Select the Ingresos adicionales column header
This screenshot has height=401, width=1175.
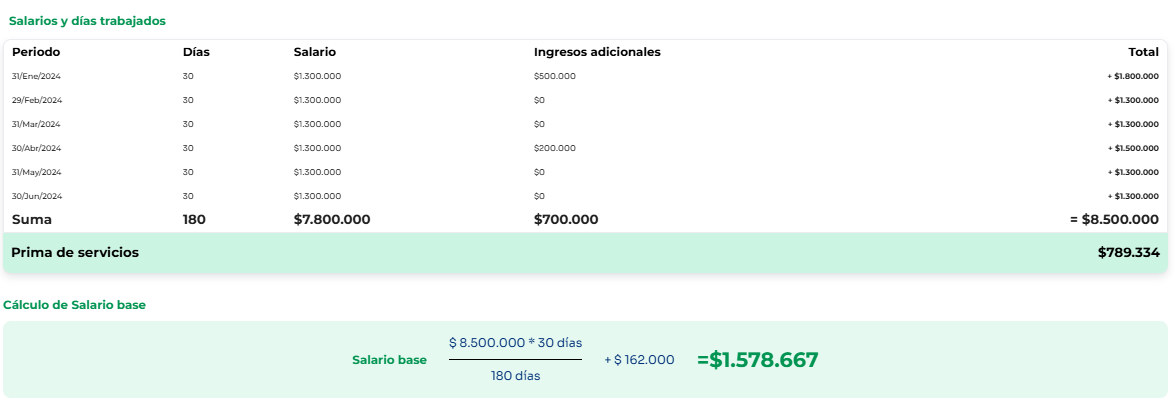click(597, 52)
